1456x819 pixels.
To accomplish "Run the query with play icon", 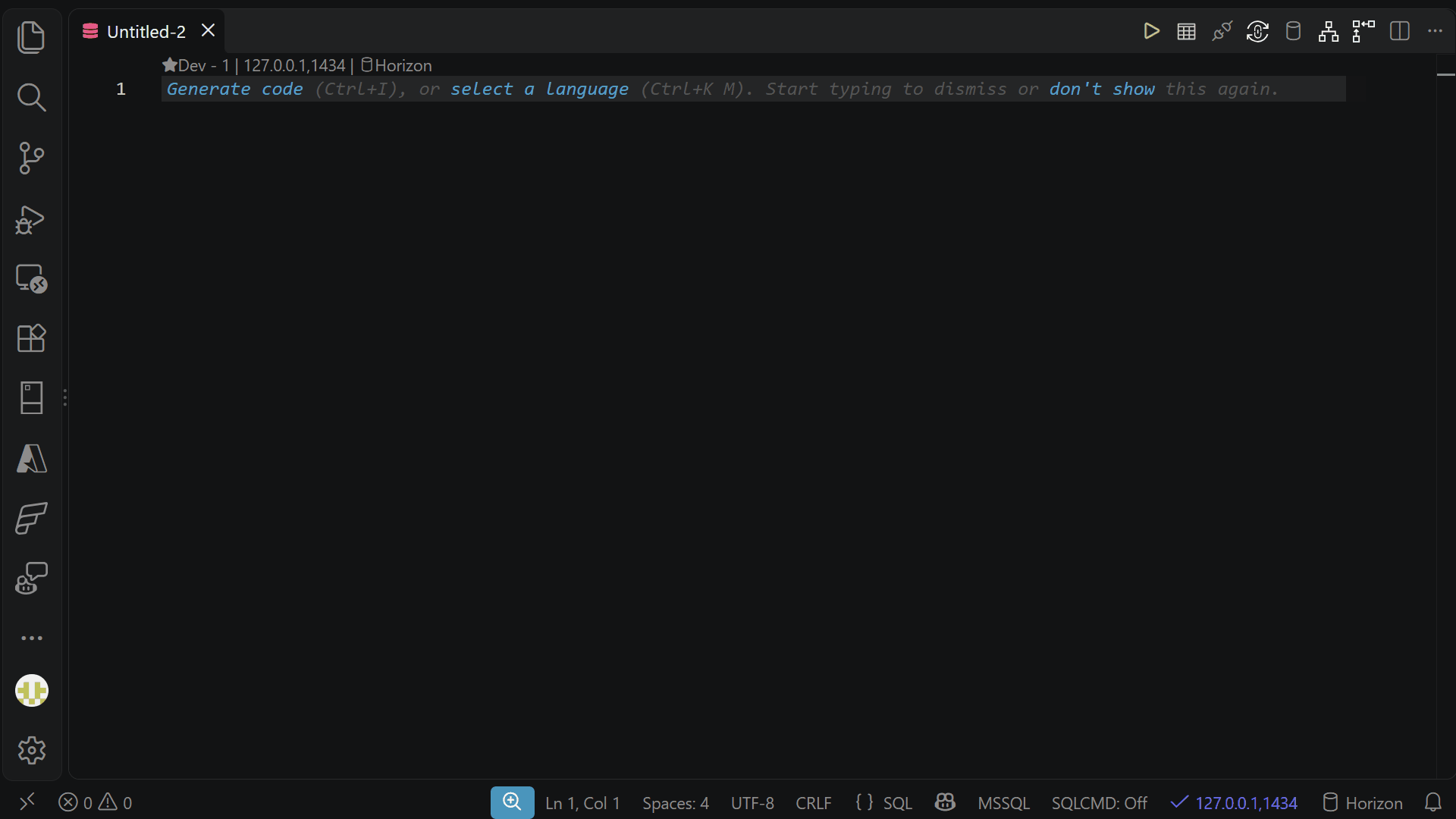I will [1151, 32].
